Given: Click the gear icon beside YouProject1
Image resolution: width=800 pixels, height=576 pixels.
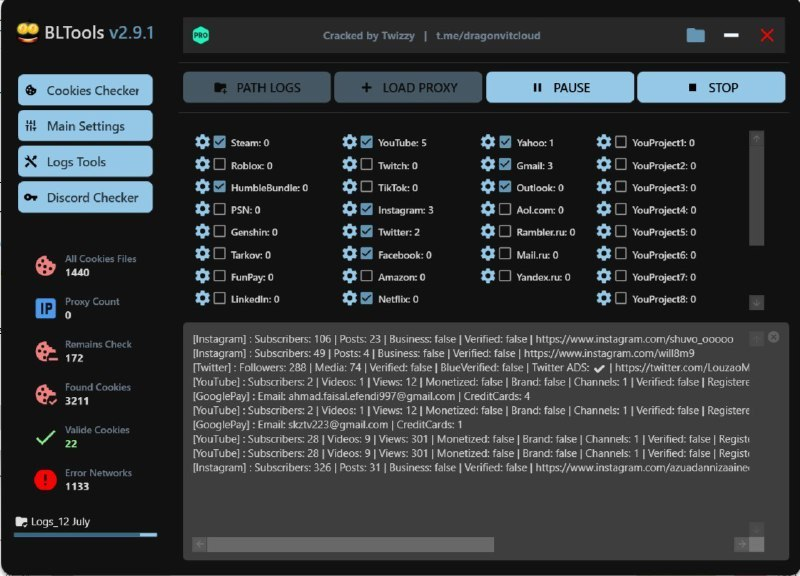Looking at the screenshot, I should [603, 143].
